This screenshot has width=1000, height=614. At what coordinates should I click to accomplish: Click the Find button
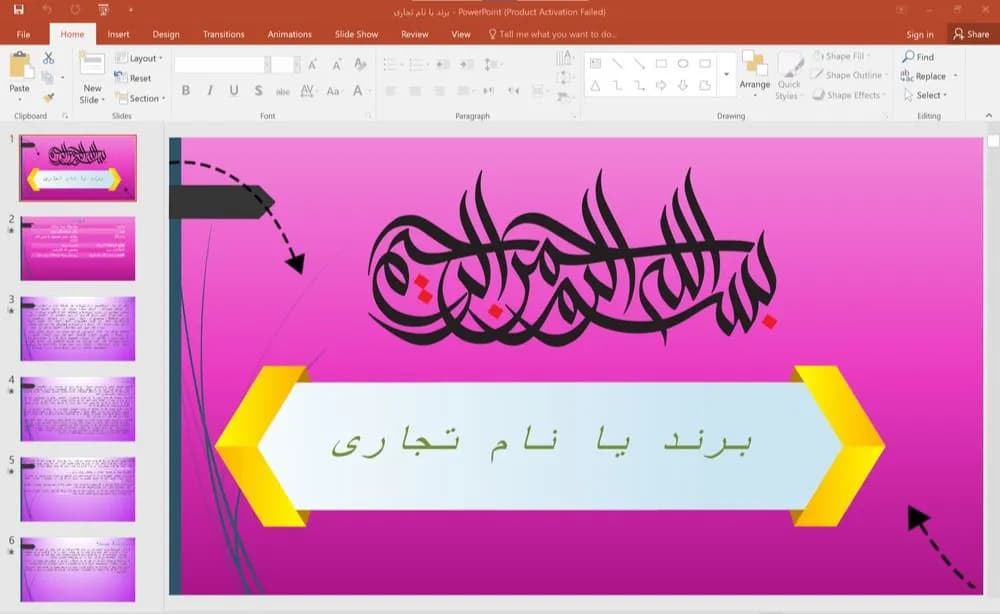tap(918, 57)
